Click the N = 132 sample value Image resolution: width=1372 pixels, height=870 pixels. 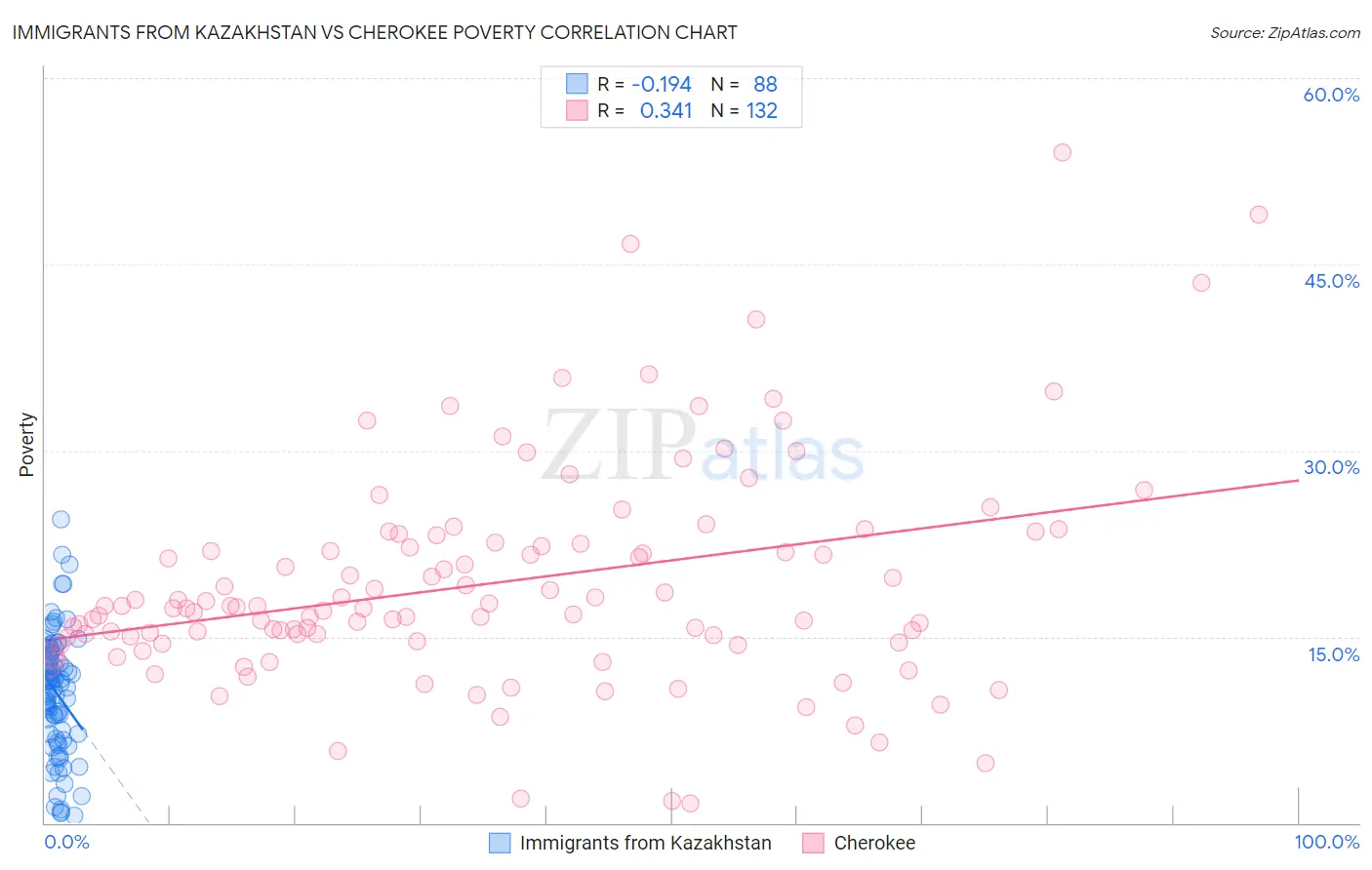745,110
